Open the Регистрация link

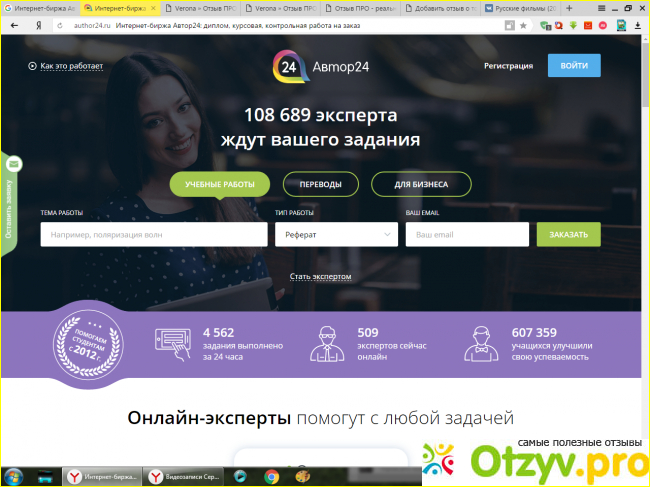[x=508, y=66]
